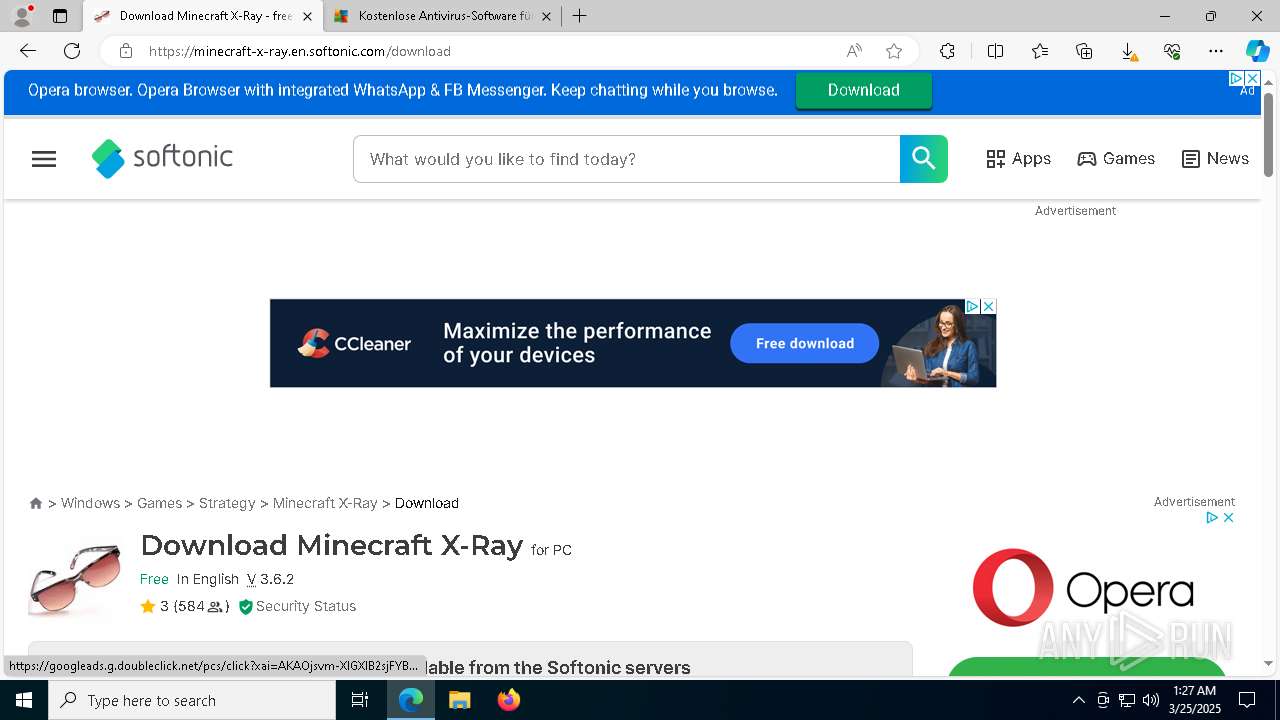Open Windows breadcrumb link
Screen dimensions: 1280x720
(90, 503)
